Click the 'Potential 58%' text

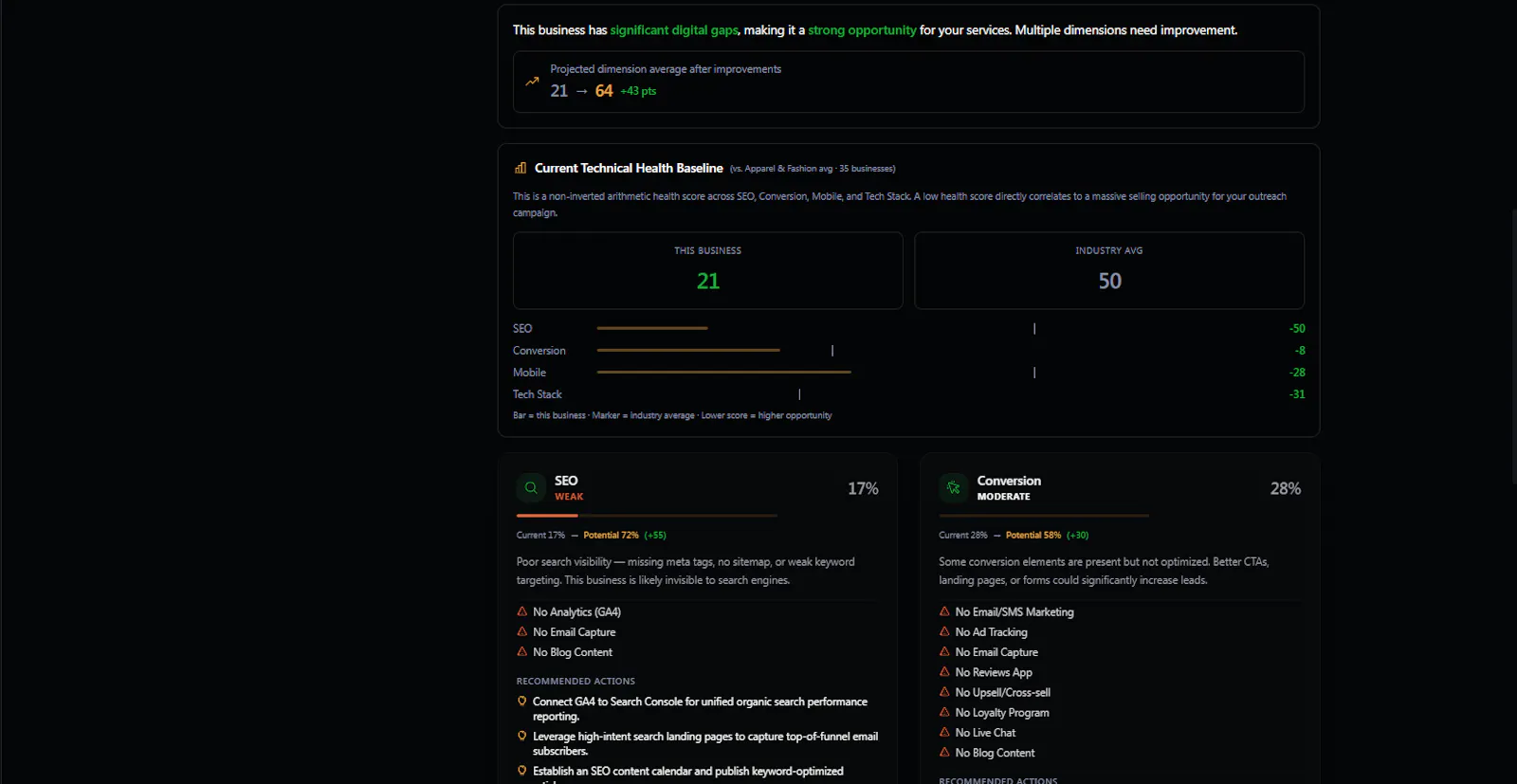tap(1033, 535)
